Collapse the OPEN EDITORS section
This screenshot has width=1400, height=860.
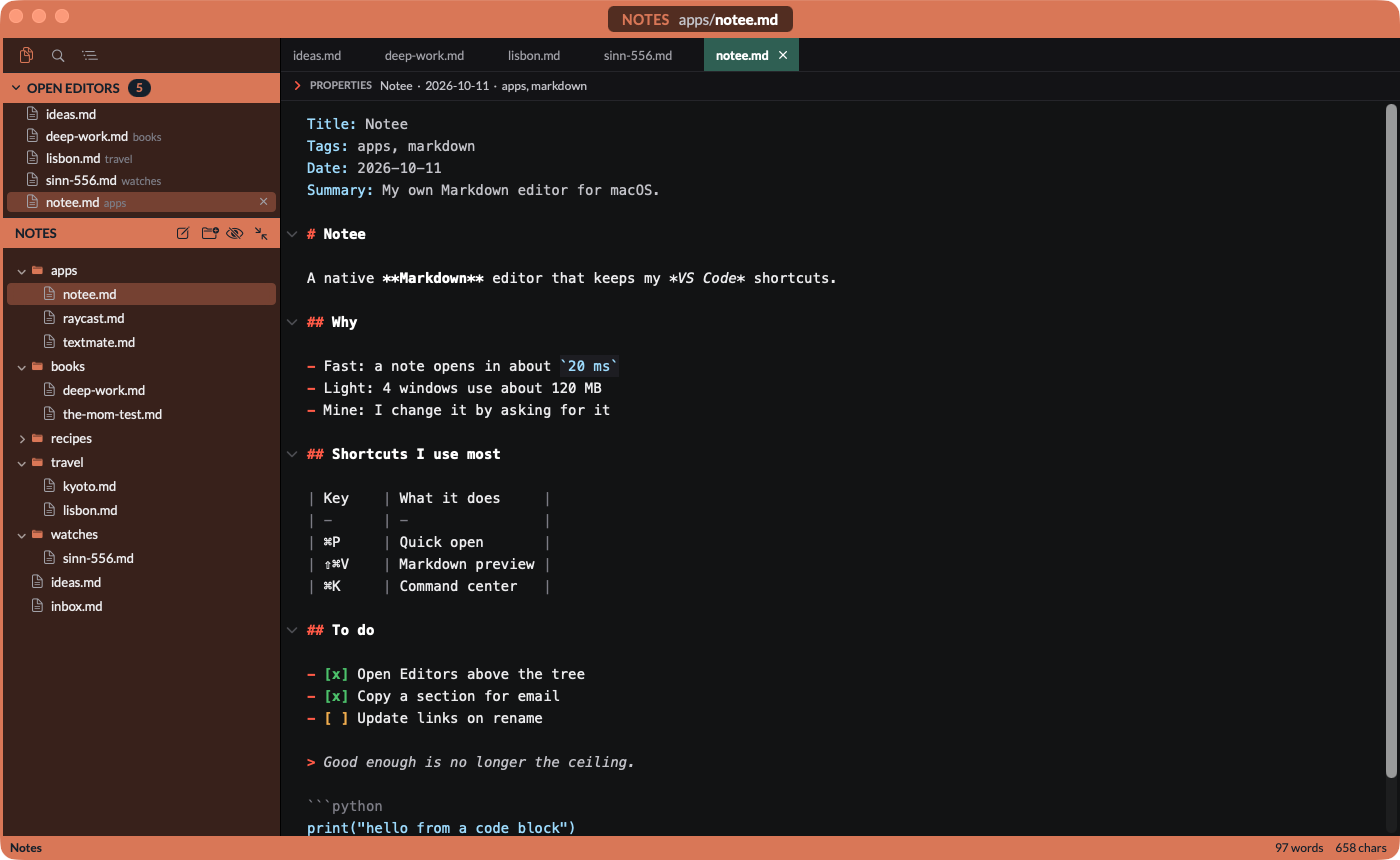click(16, 88)
